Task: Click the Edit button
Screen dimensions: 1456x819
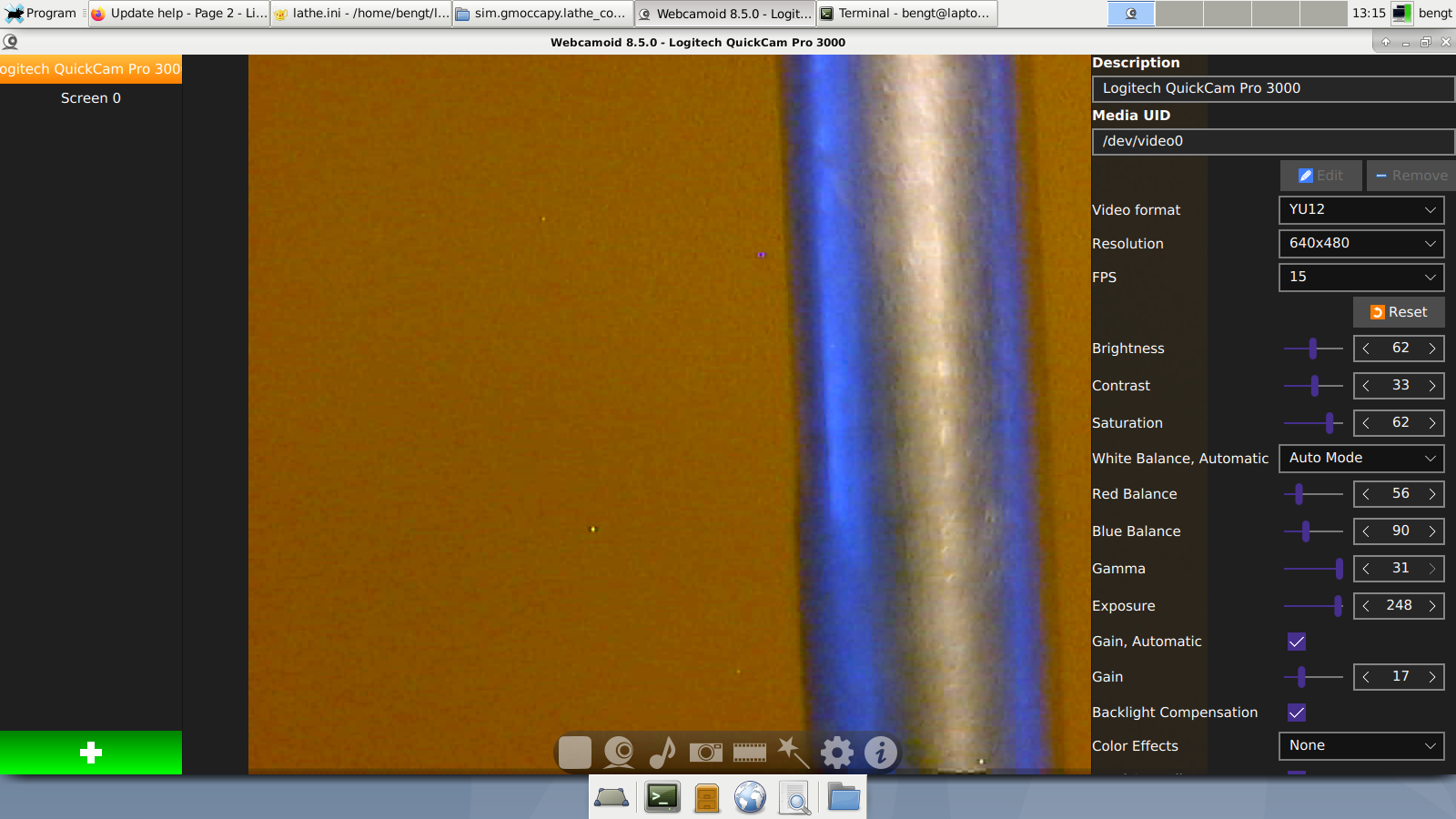Action: [x=1321, y=176]
